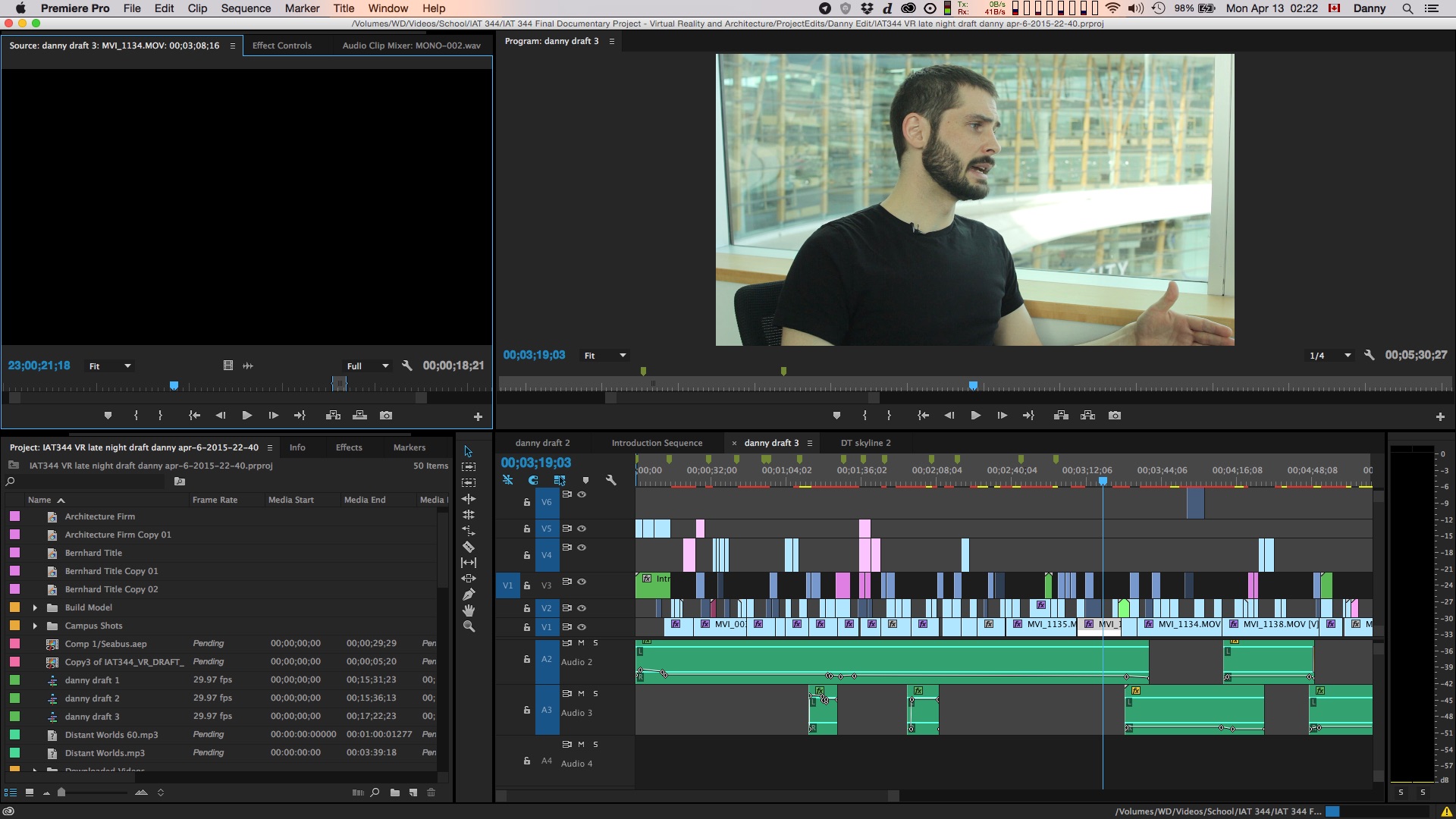This screenshot has width=1456, height=819.
Task: Select the Hand tool
Action: pyautogui.click(x=469, y=610)
